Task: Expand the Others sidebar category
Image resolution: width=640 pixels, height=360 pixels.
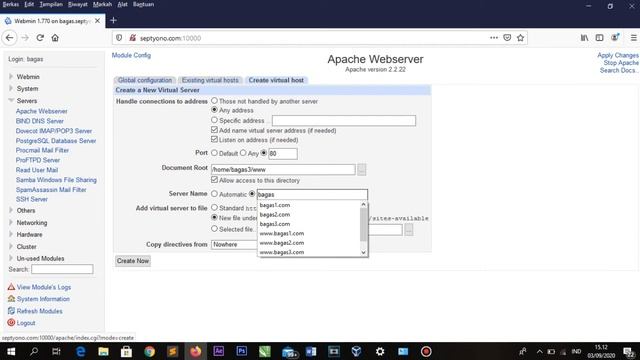Action: pyautogui.click(x=11, y=210)
